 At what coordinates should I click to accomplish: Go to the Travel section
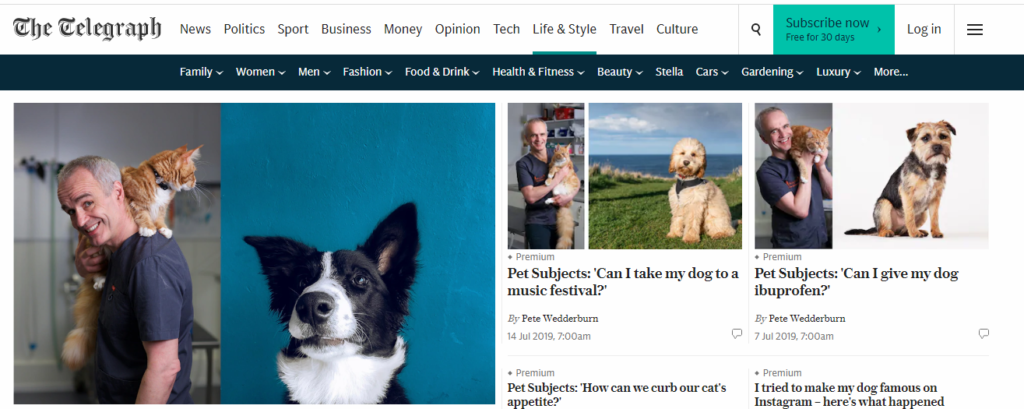626,29
